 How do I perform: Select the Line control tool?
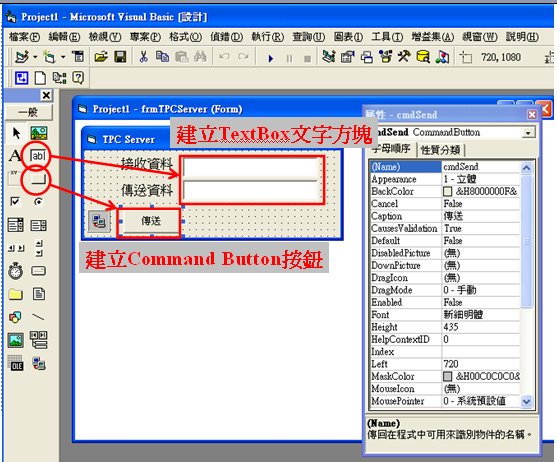point(38,316)
